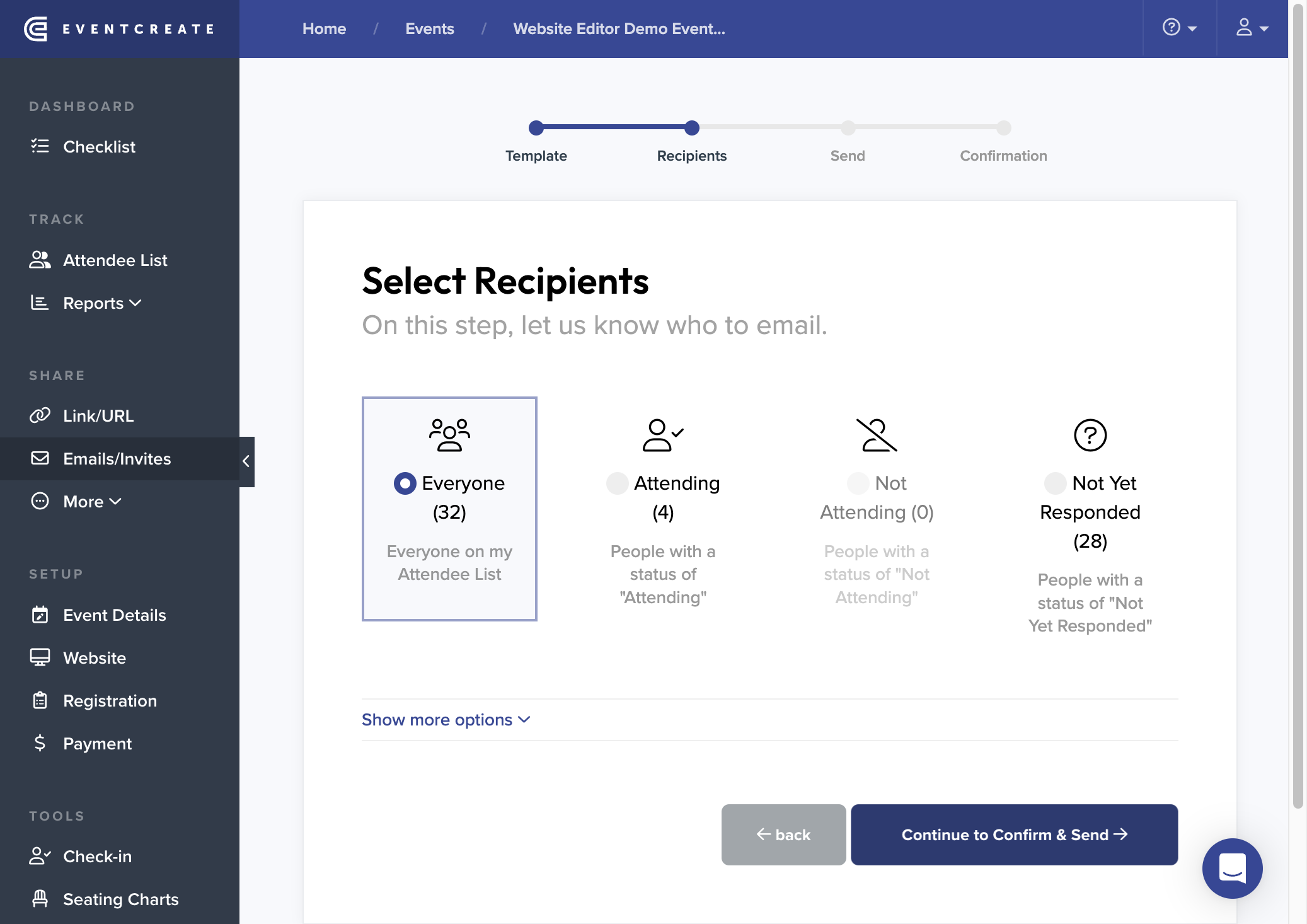Select the Not Yet Responded (28) radio button
The image size is (1307, 924).
click(x=1055, y=483)
